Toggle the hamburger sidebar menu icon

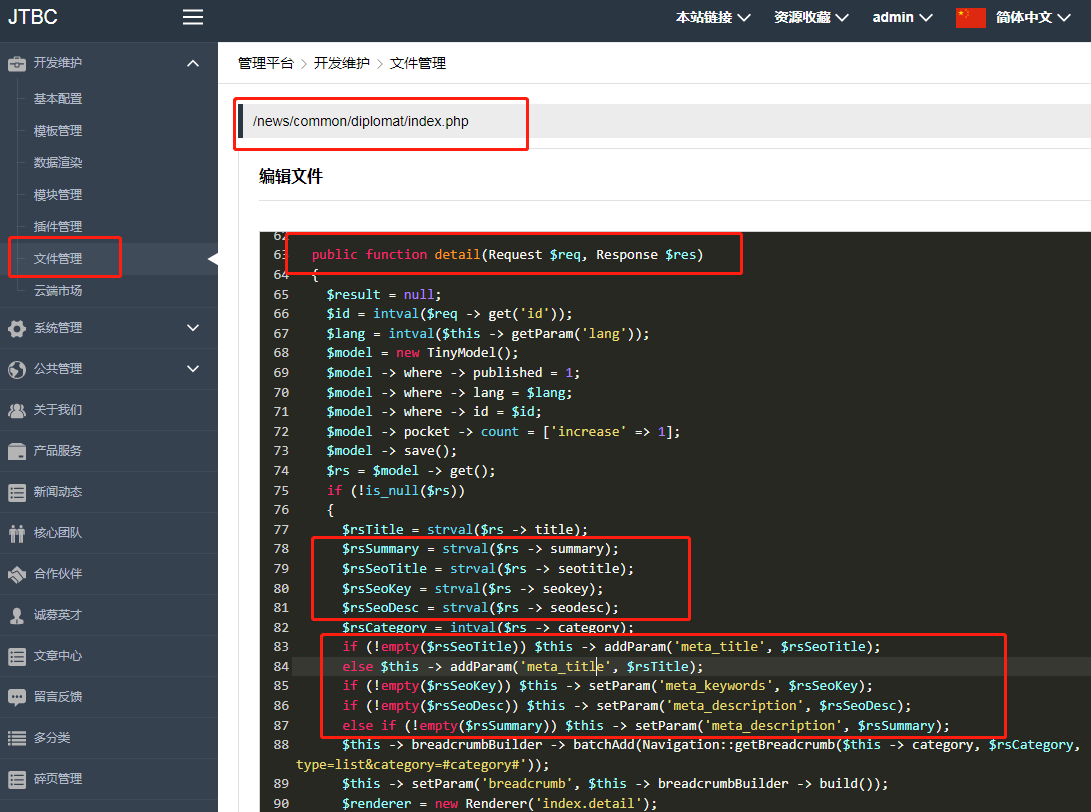click(x=193, y=17)
